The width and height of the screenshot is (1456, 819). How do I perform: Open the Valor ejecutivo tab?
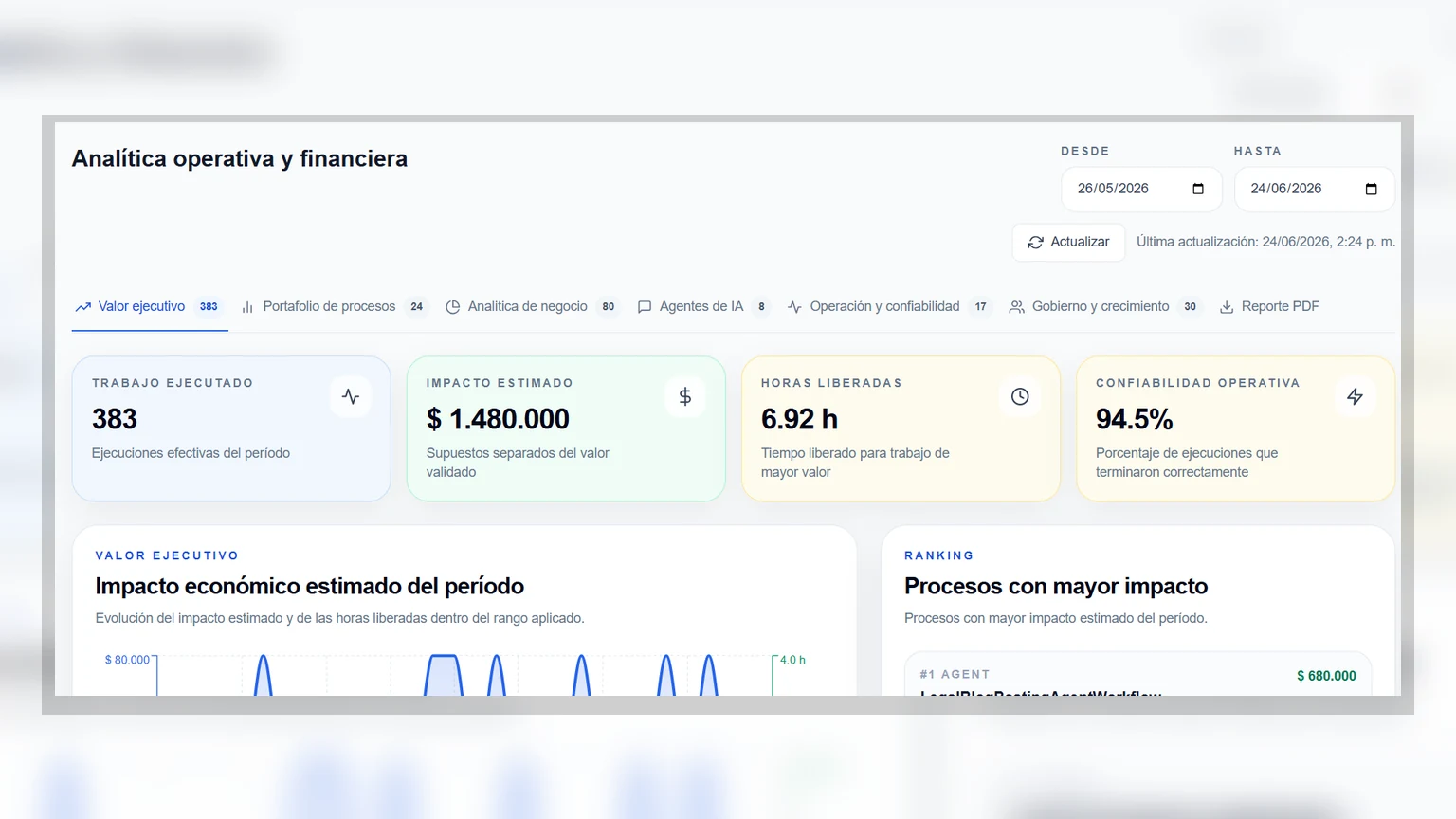pyautogui.click(x=150, y=306)
